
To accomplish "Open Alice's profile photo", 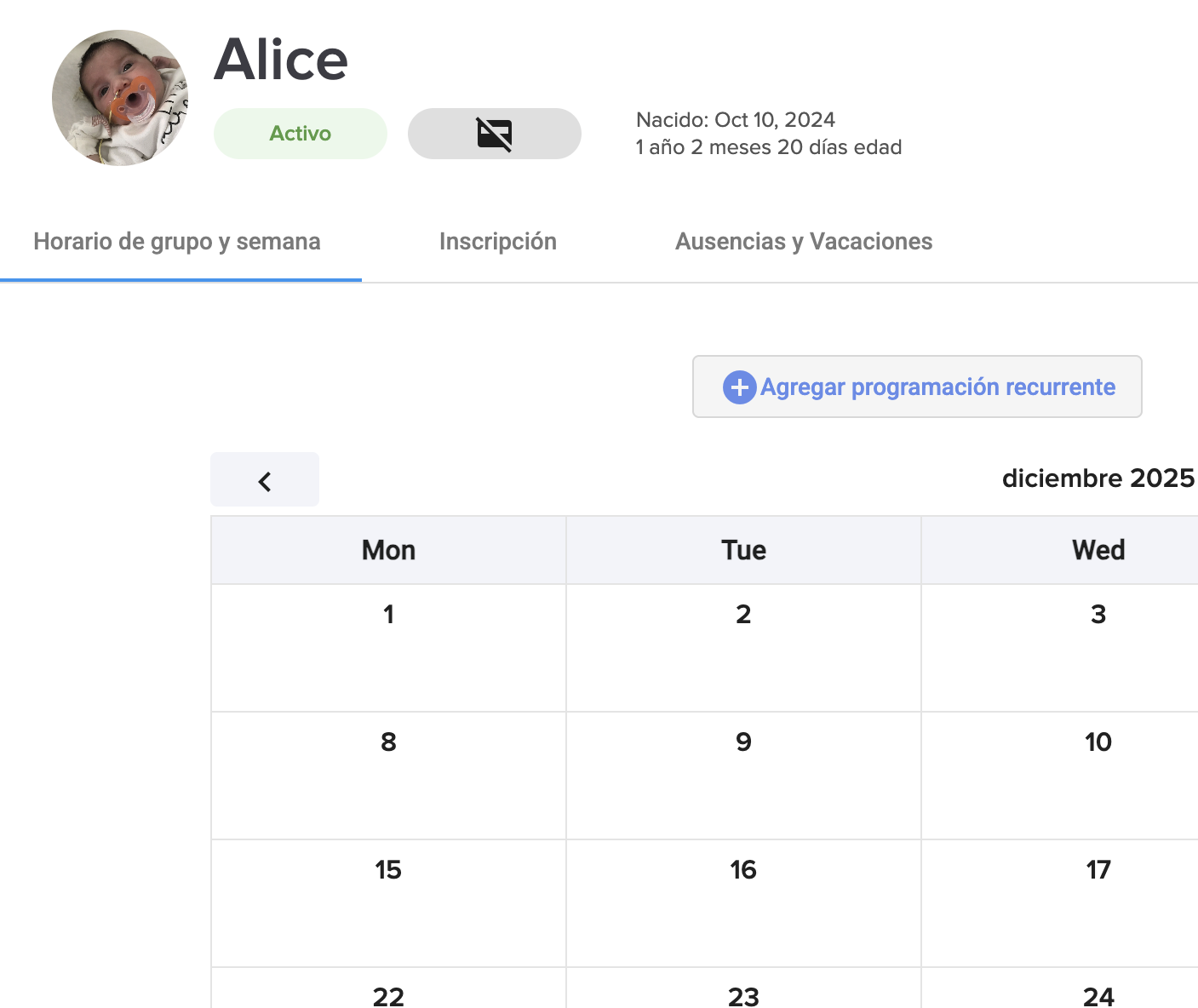I will click(120, 98).
